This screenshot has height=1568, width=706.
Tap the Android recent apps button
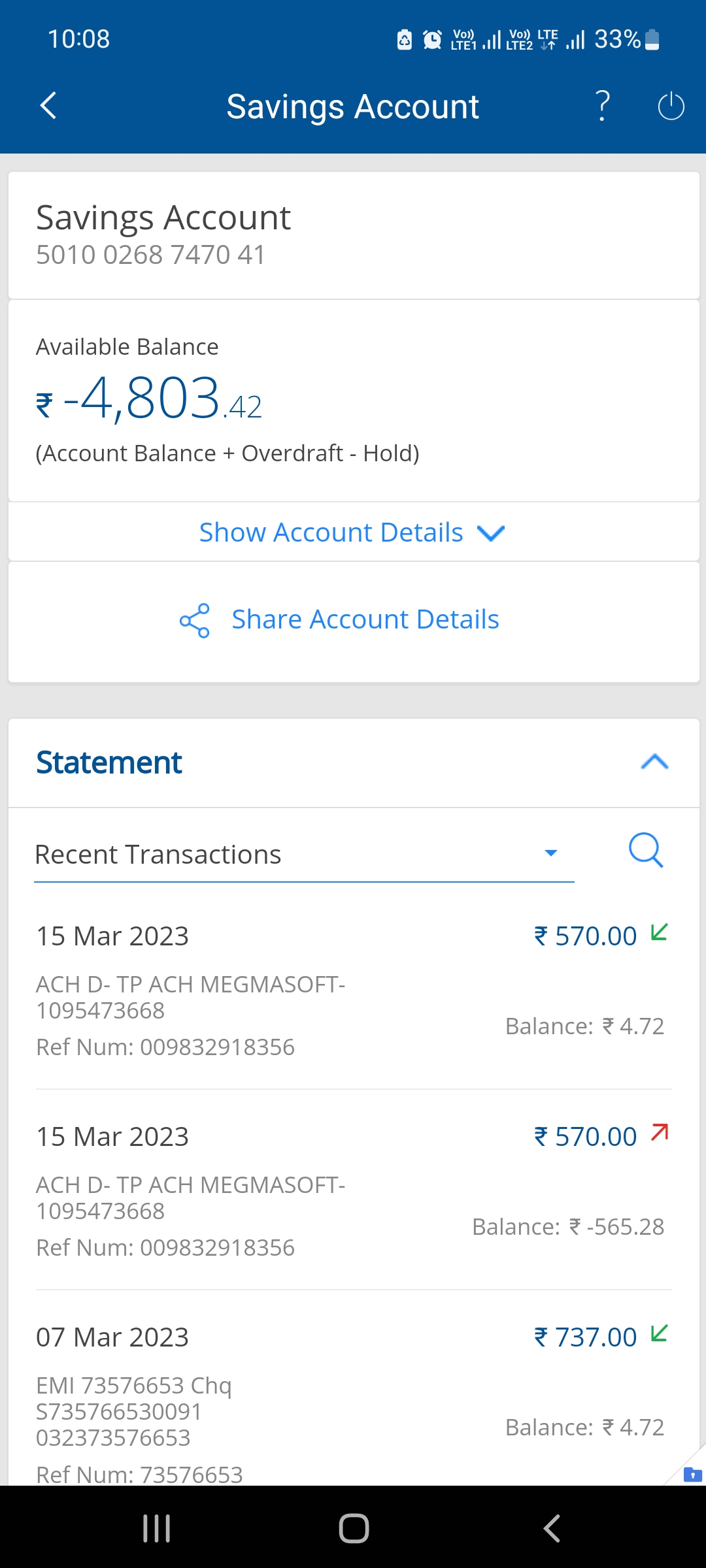(157, 1528)
